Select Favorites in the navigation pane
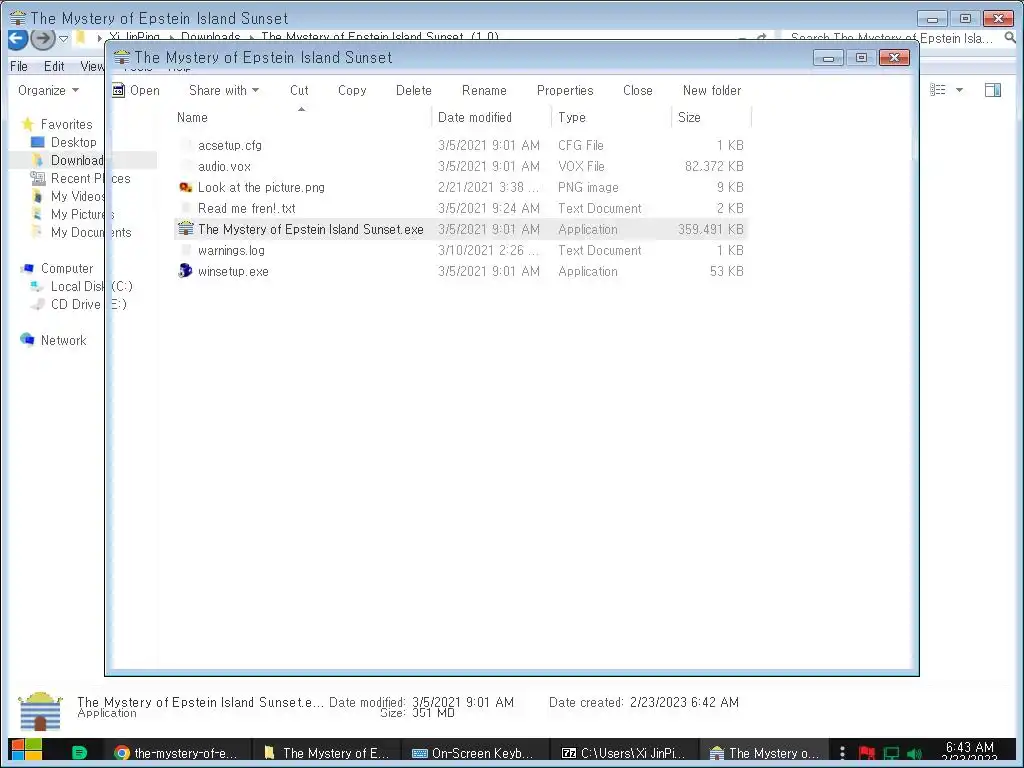Viewport: 1024px width, 768px height. pyautogui.click(x=66, y=124)
